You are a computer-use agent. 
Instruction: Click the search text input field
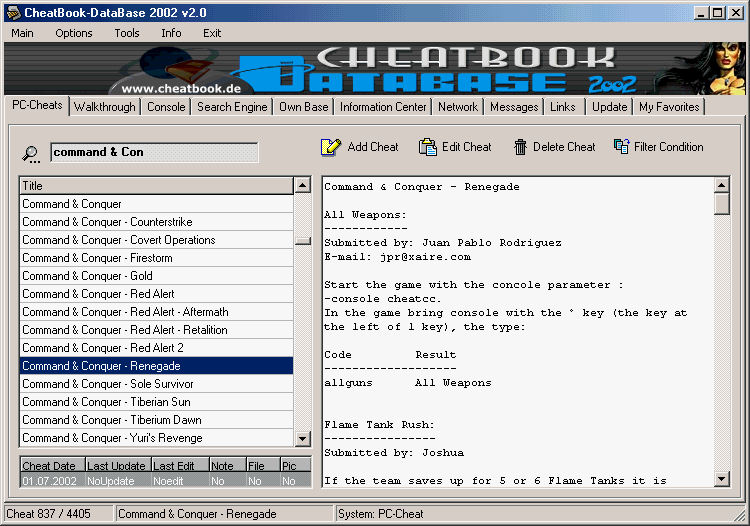click(154, 152)
